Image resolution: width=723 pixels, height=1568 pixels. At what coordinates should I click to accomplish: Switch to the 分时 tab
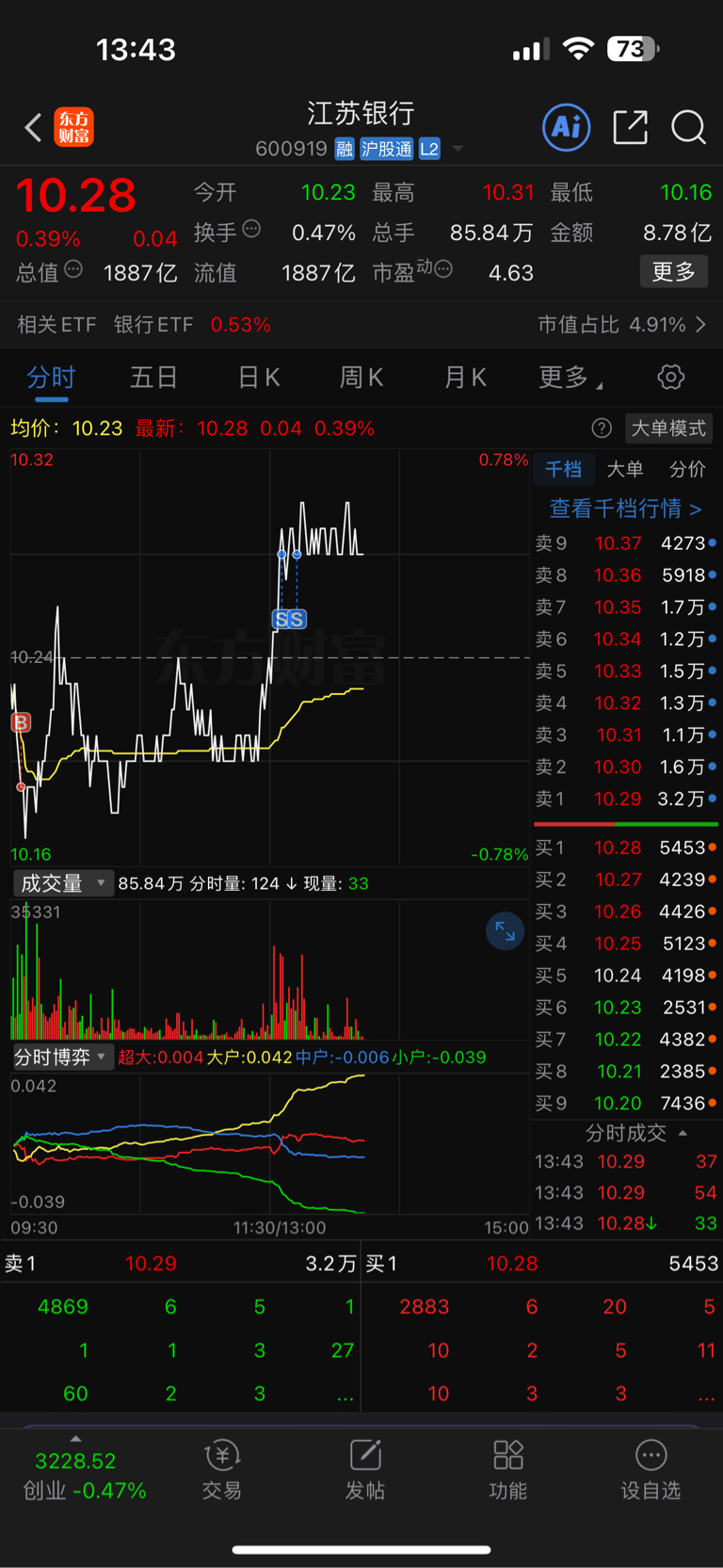tap(51, 378)
